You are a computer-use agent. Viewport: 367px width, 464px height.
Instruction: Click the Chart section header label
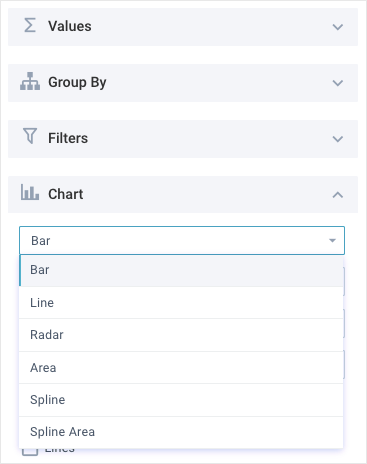click(66, 194)
